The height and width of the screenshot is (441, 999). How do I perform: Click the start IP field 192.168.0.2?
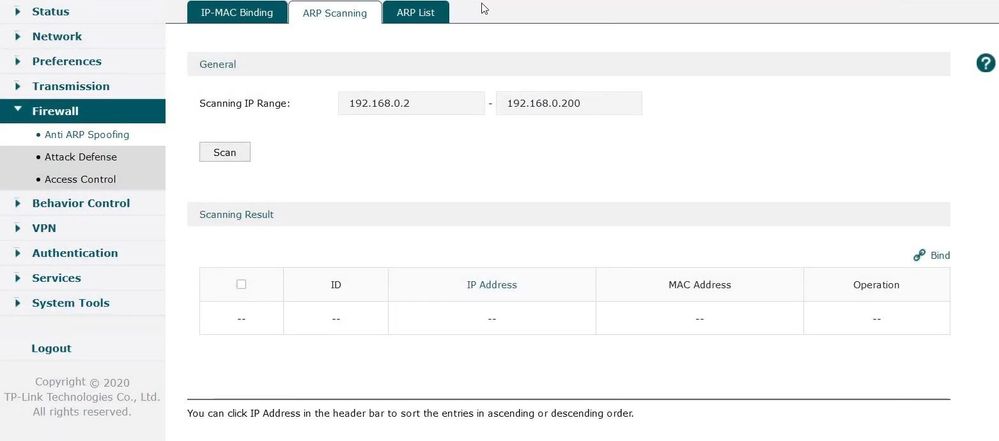(411, 103)
